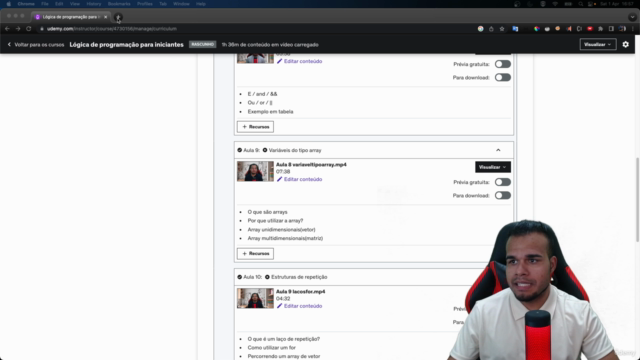640x360 pixels.
Task: Click the pencil icon beside Aula 8 Editar conteúdo
Action: click(280, 179)
